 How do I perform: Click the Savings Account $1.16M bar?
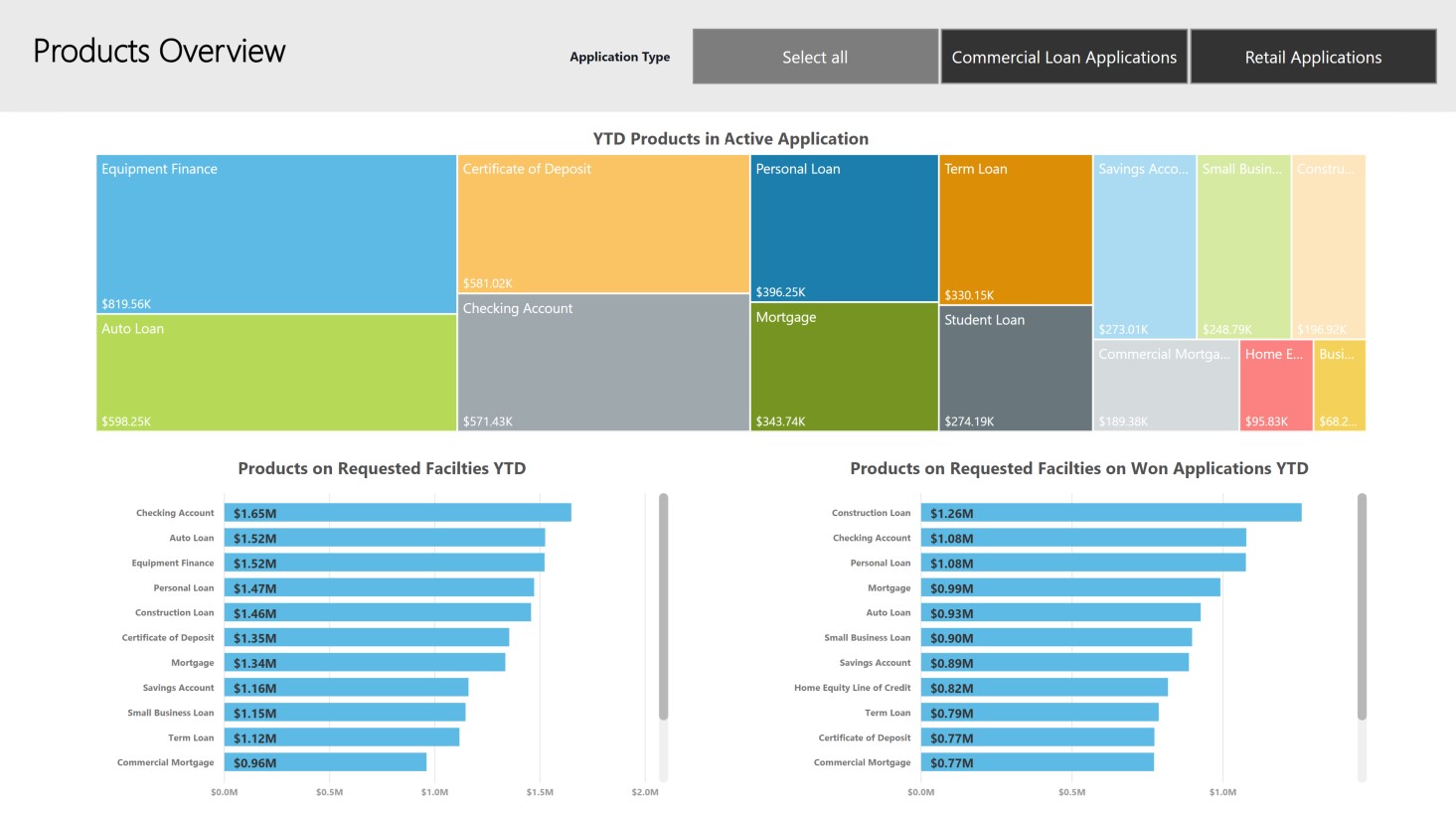pyautogui.click(x=346, y=687)
